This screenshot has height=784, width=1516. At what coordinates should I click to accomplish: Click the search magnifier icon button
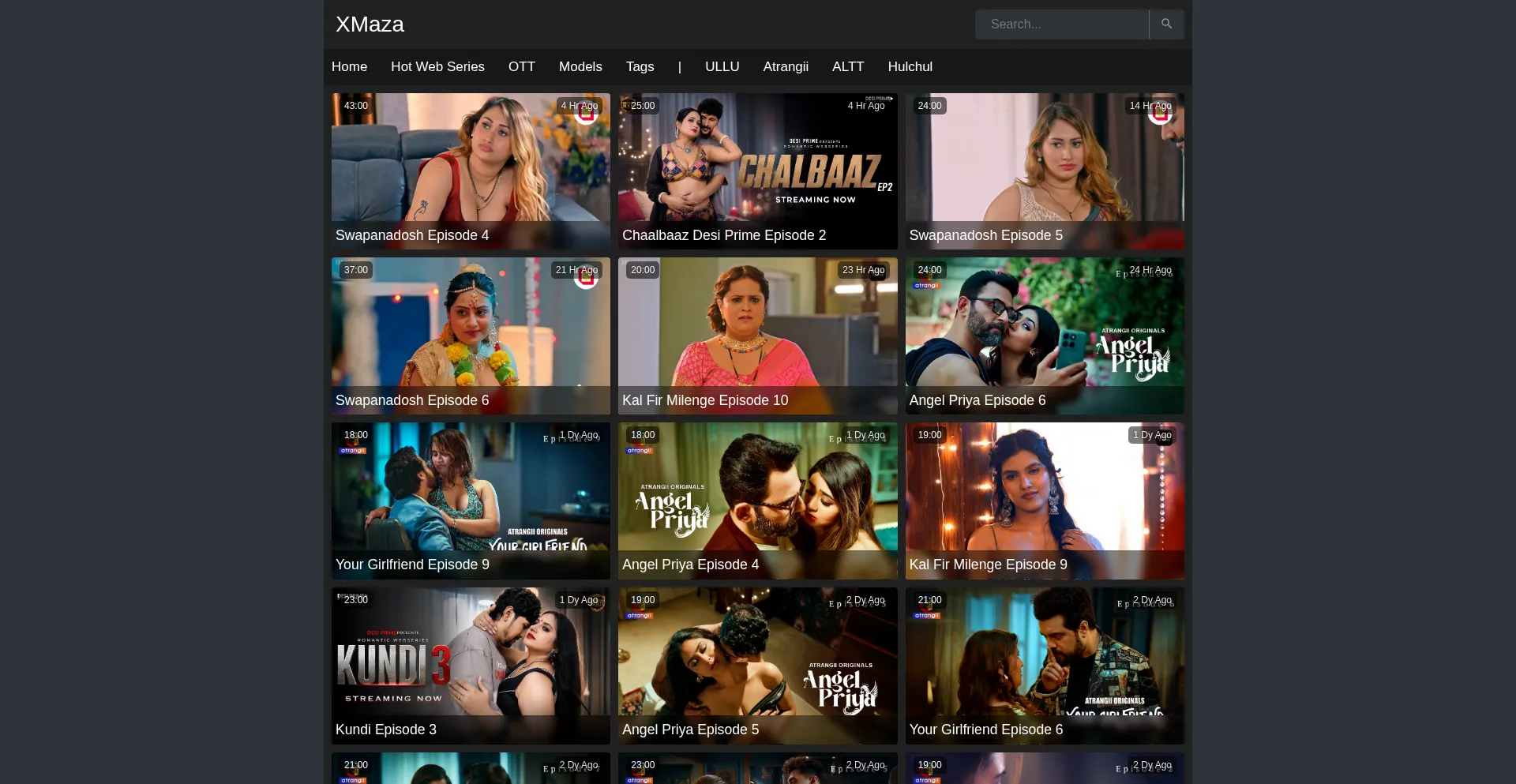(x=1166, y=24)
